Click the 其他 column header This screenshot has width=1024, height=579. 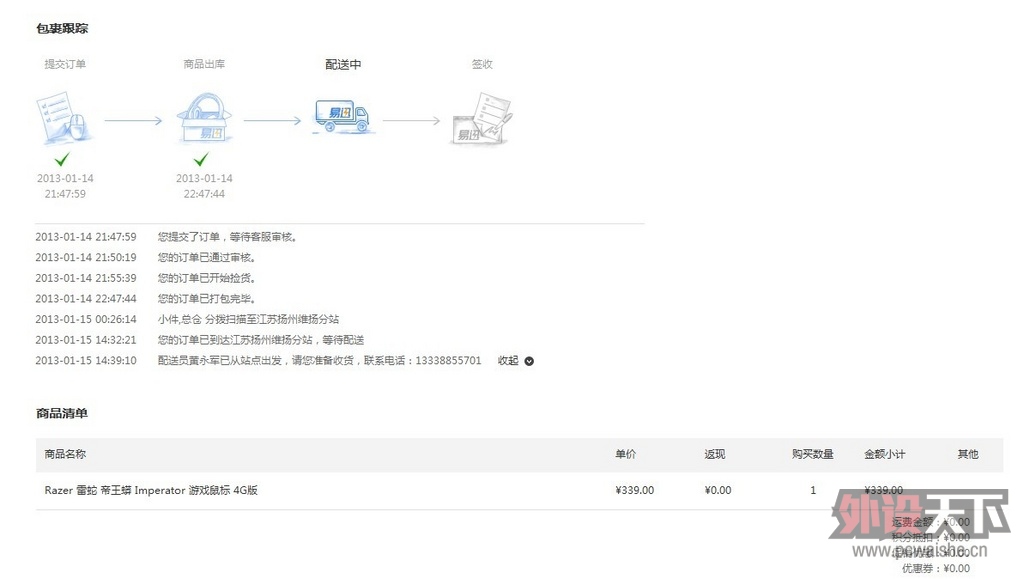pyautogui.click(x=968, y=454)
